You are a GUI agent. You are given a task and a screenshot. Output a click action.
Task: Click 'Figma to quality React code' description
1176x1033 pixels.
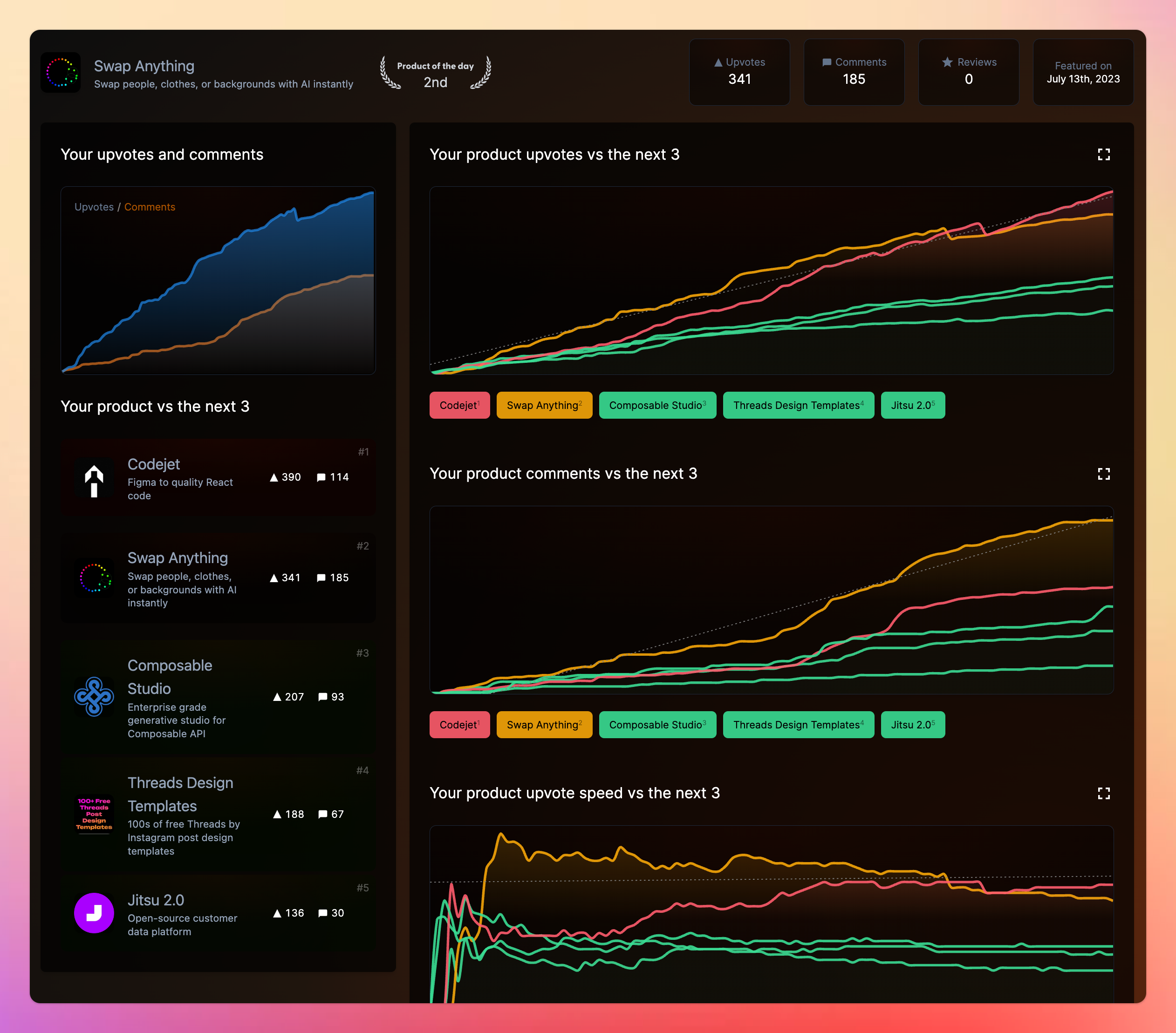tap(180, 489)
